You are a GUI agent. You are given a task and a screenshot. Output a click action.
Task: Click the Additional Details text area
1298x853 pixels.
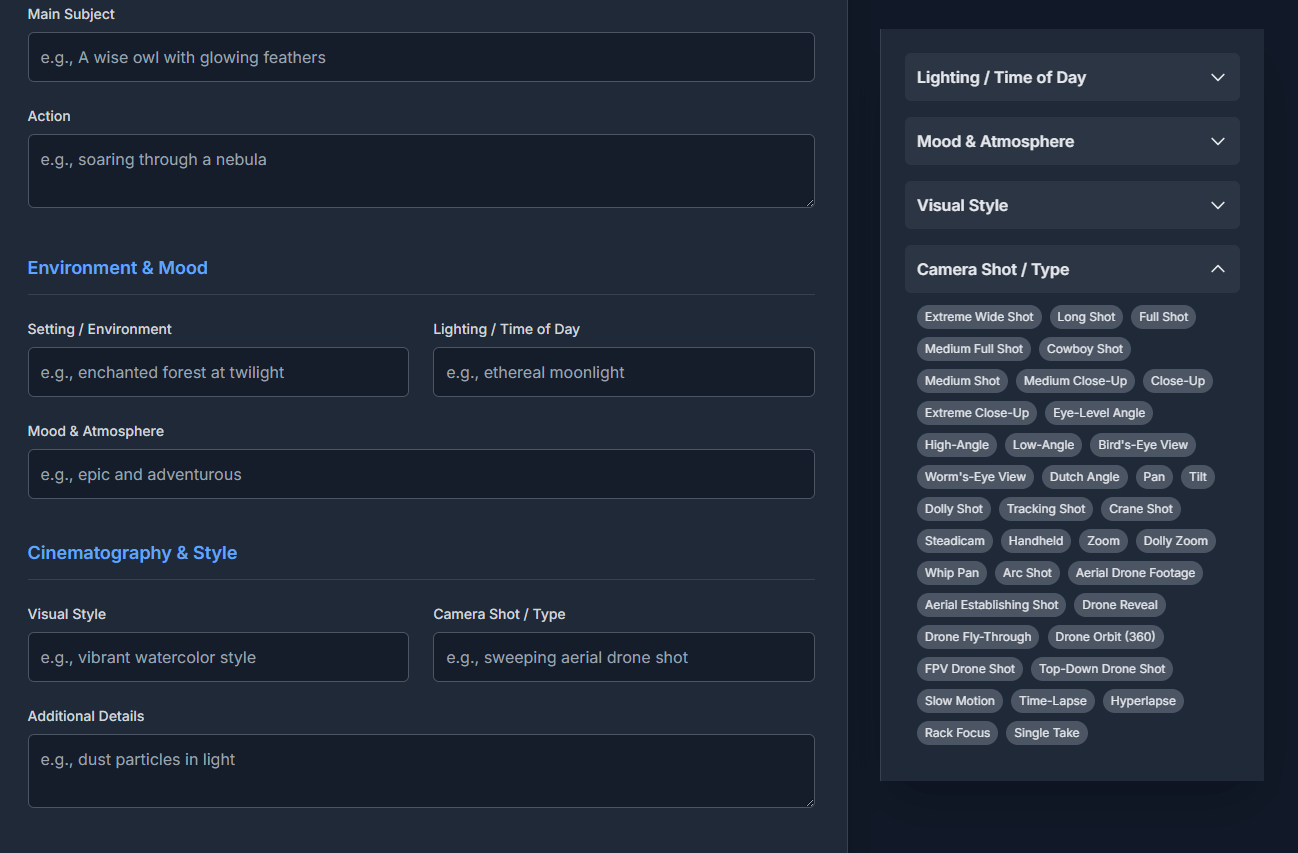421,770
